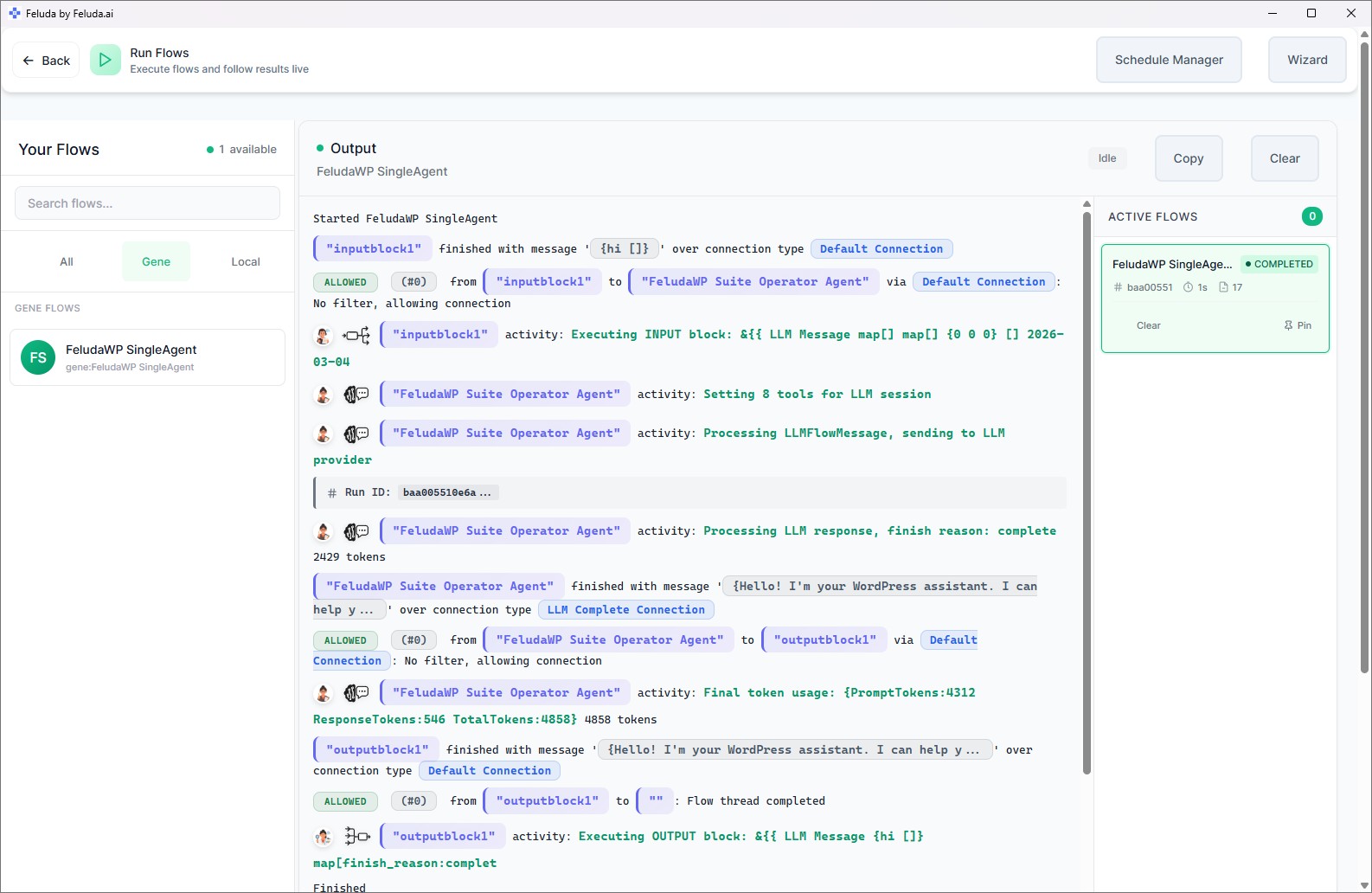Click the 1 available indicator
This screenshot has width=1372, height=893.
(x=241, y=149)
